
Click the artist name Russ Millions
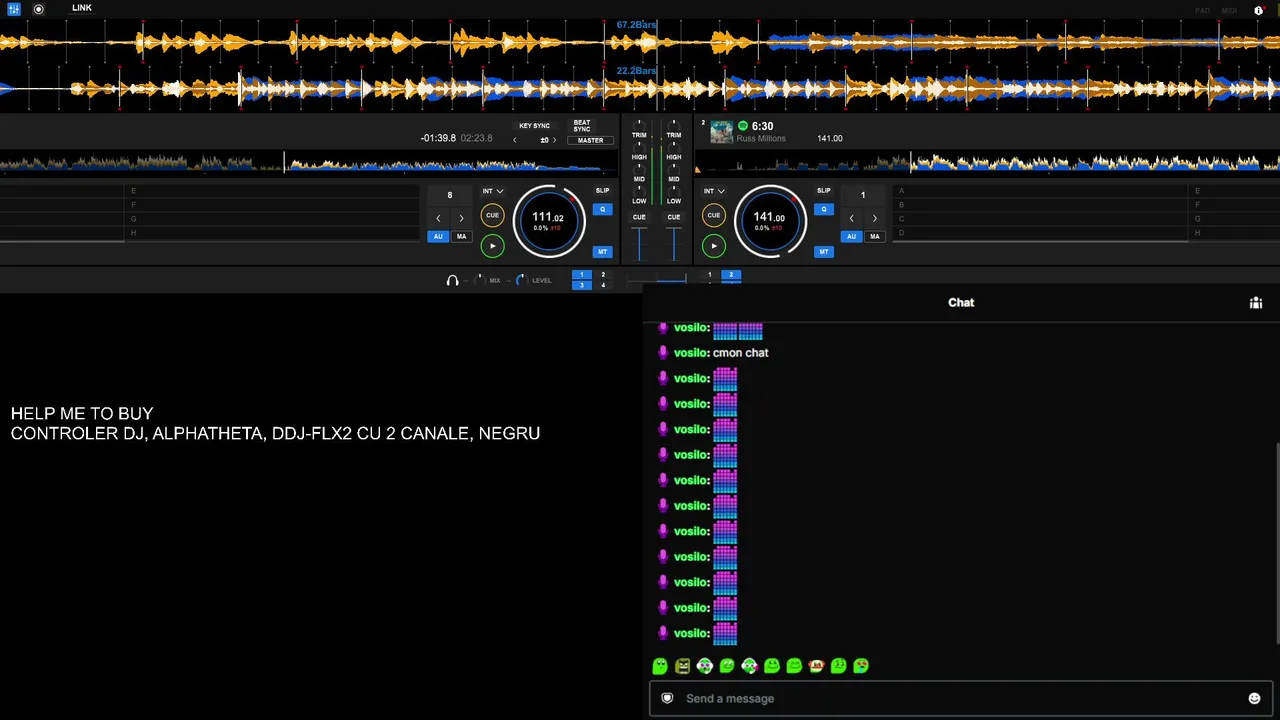pos(761,139)
